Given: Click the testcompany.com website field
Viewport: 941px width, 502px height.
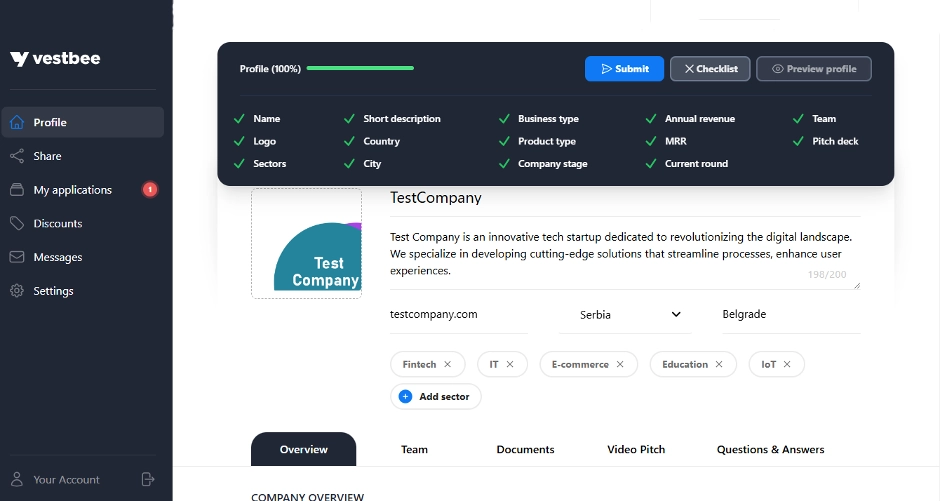Looking at the screenshot, I should pos(459,315).
